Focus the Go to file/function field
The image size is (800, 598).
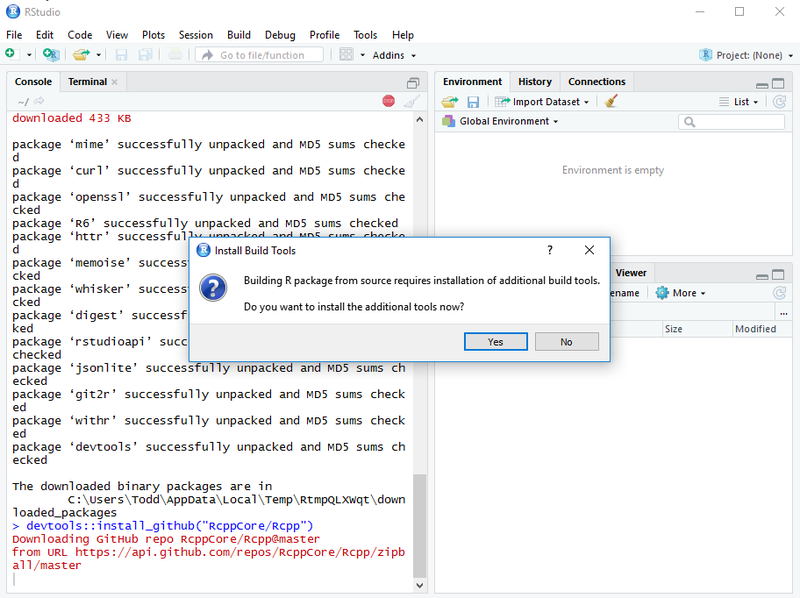(x=260, y=55)
